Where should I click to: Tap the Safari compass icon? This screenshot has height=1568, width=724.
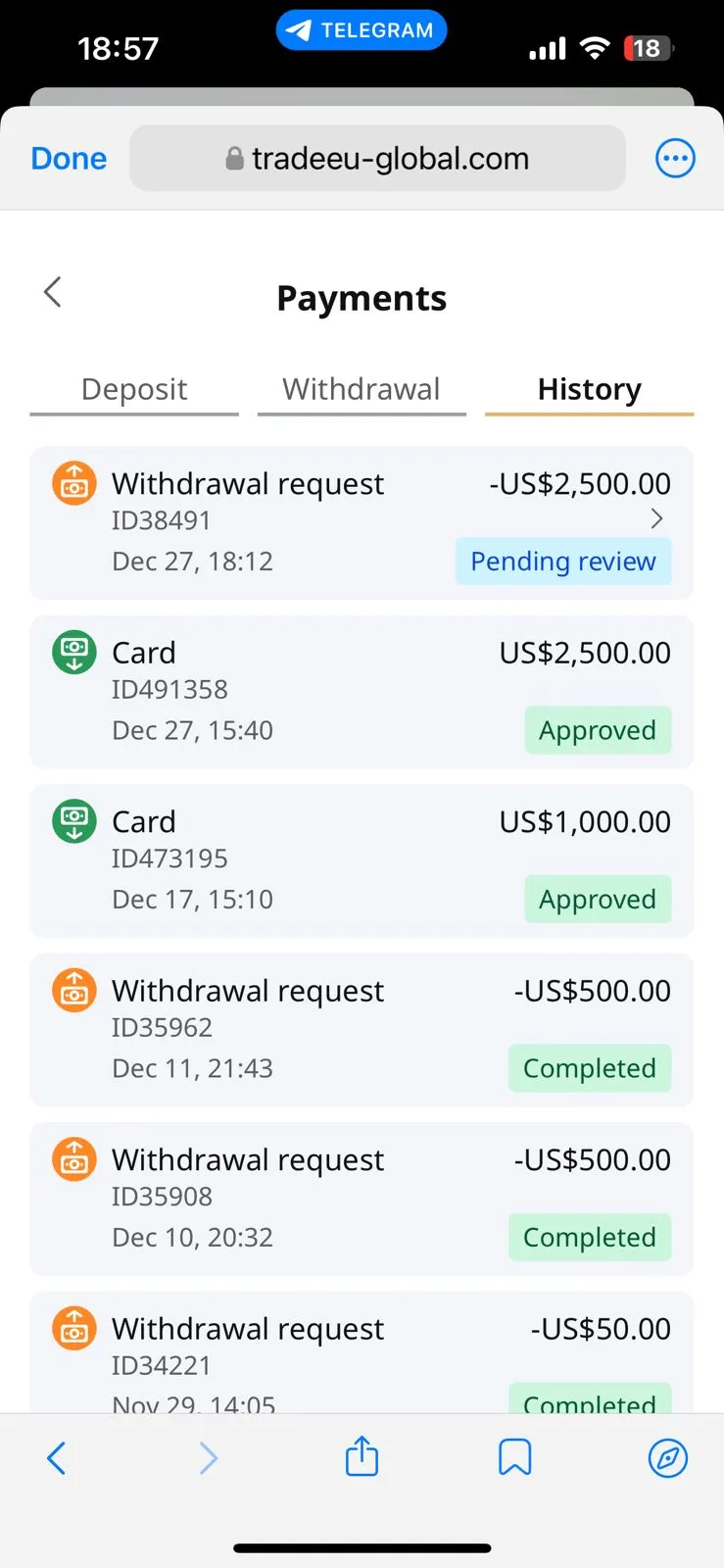668,1457
